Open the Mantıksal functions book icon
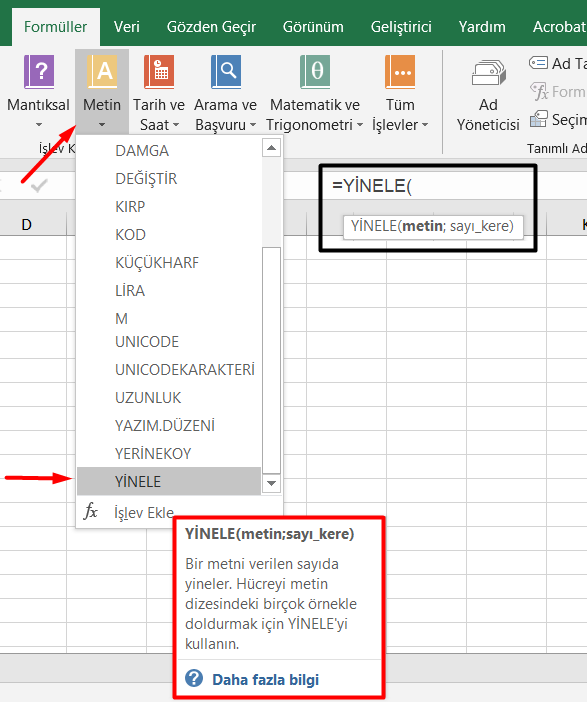Viewport: 587px width, 702px height. click(x=39, y=72)
